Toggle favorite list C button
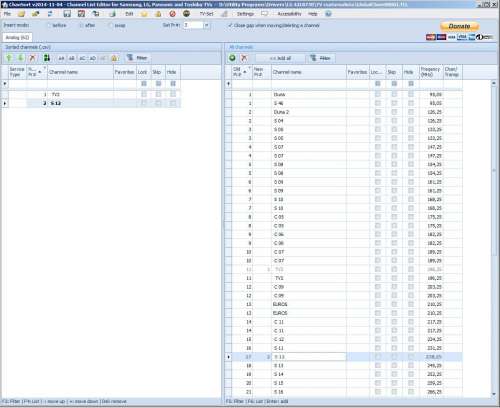 (82, 58)
